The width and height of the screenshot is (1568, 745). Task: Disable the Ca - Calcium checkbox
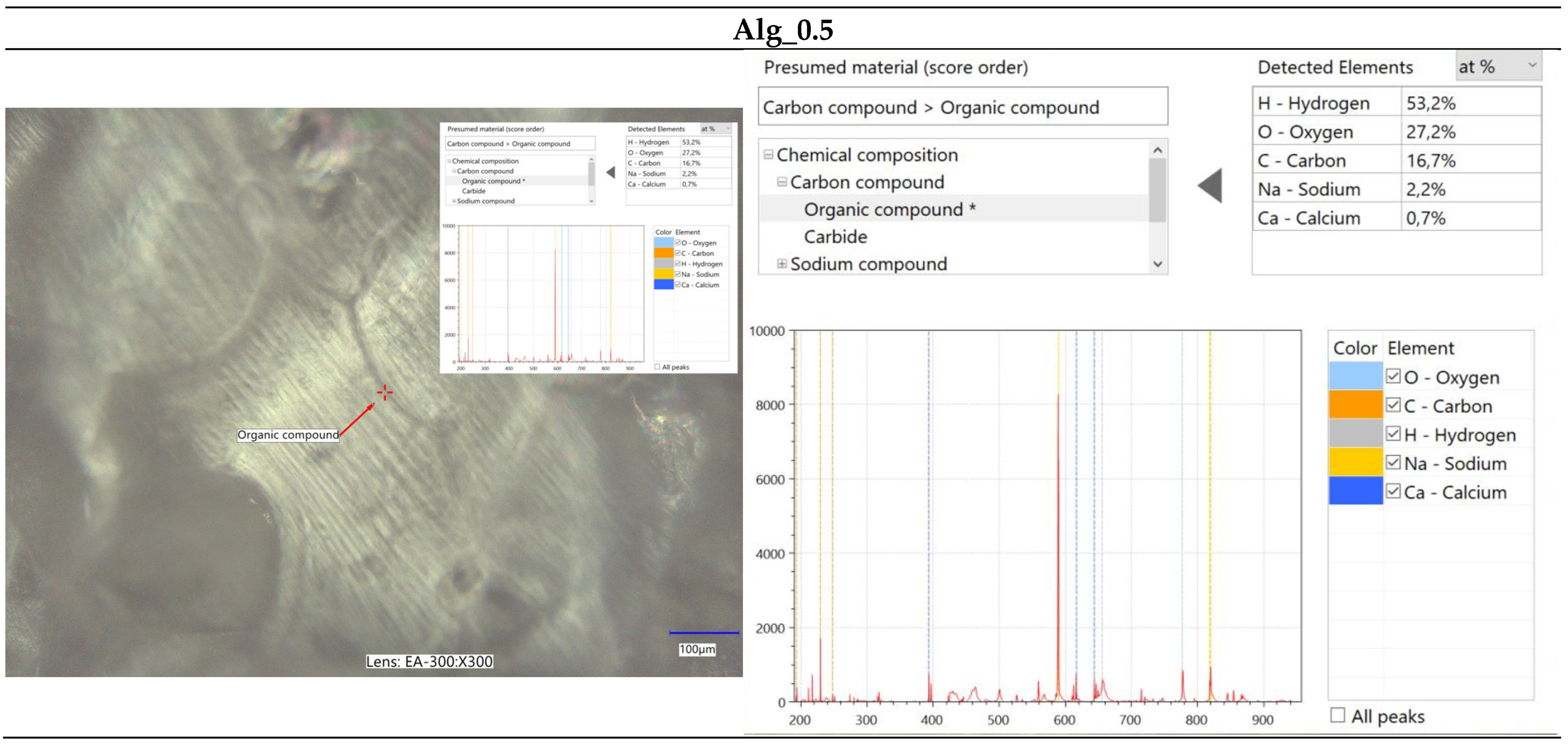tap(1393, 491)
